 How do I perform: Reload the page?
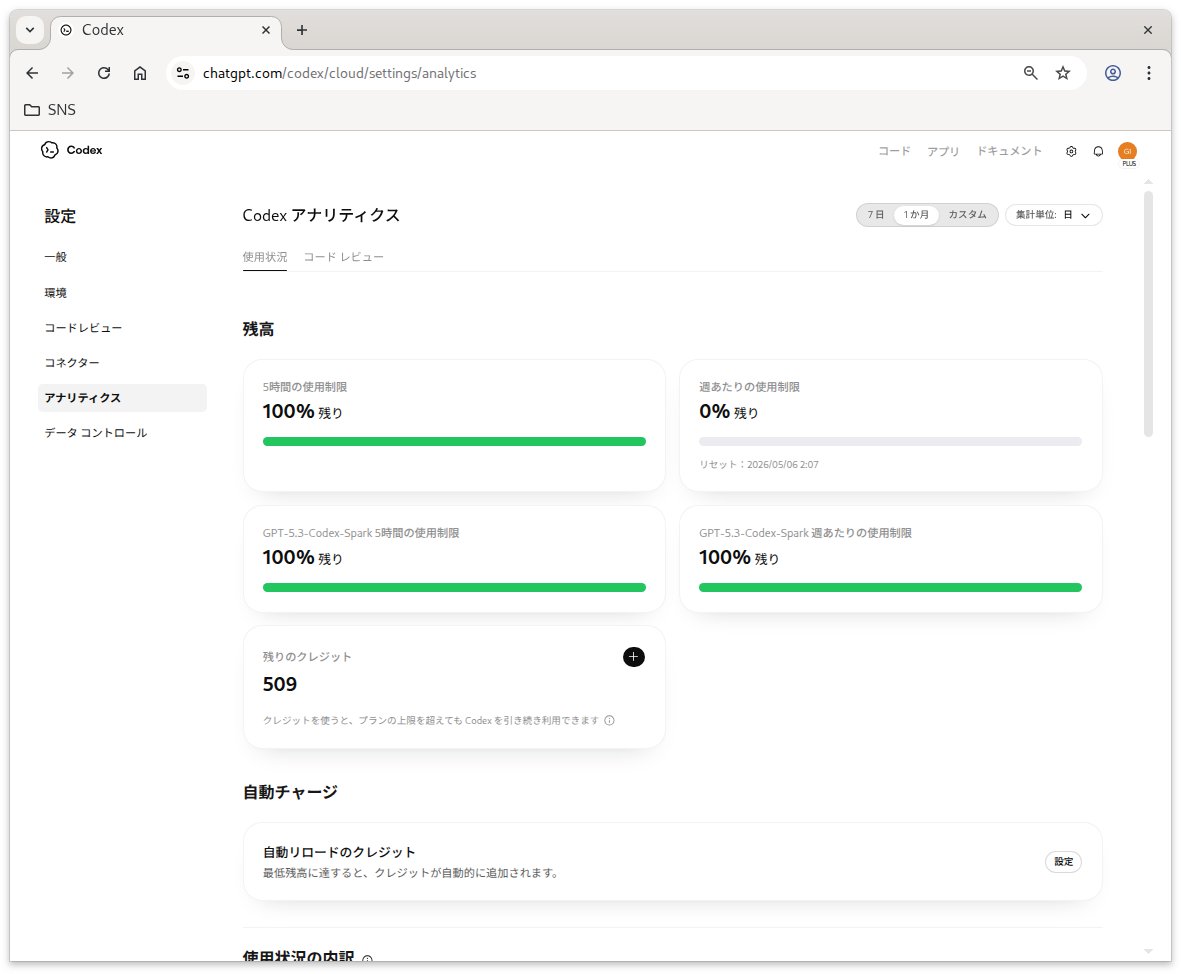pos(104,73)
